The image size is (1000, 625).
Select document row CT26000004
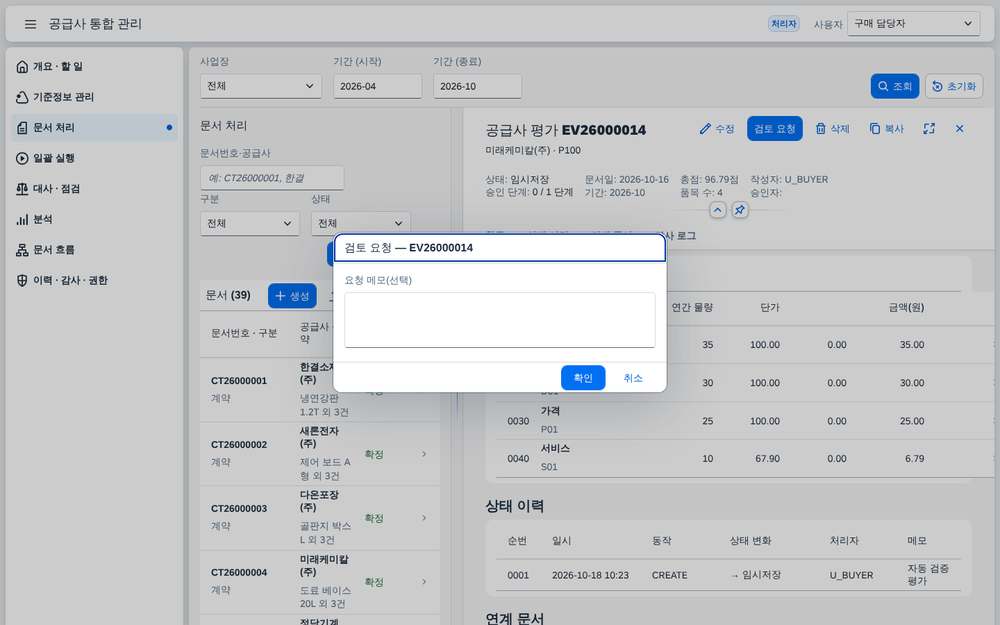click(320, 582)
